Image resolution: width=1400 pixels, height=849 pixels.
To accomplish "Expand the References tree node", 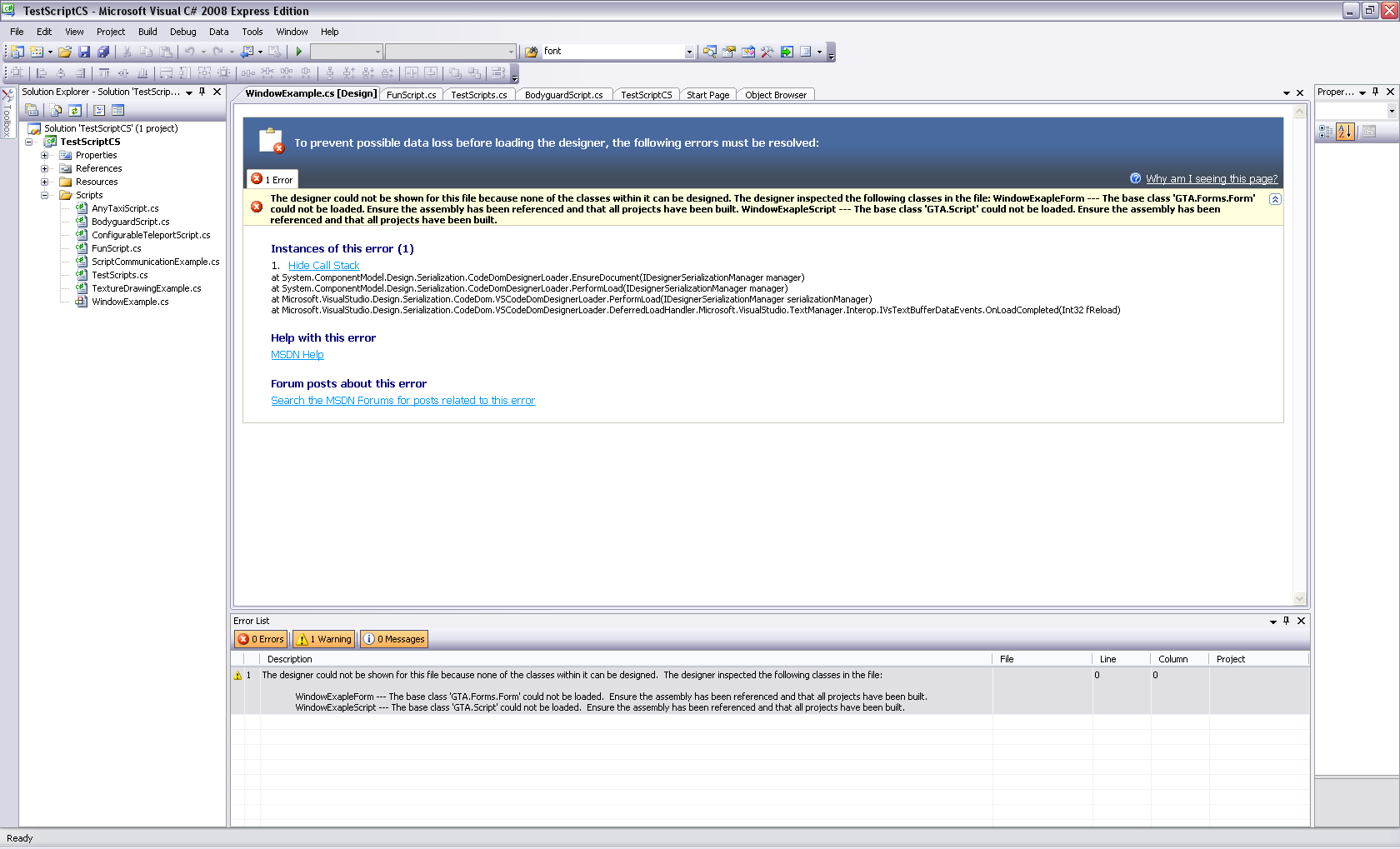I will 45,168.
